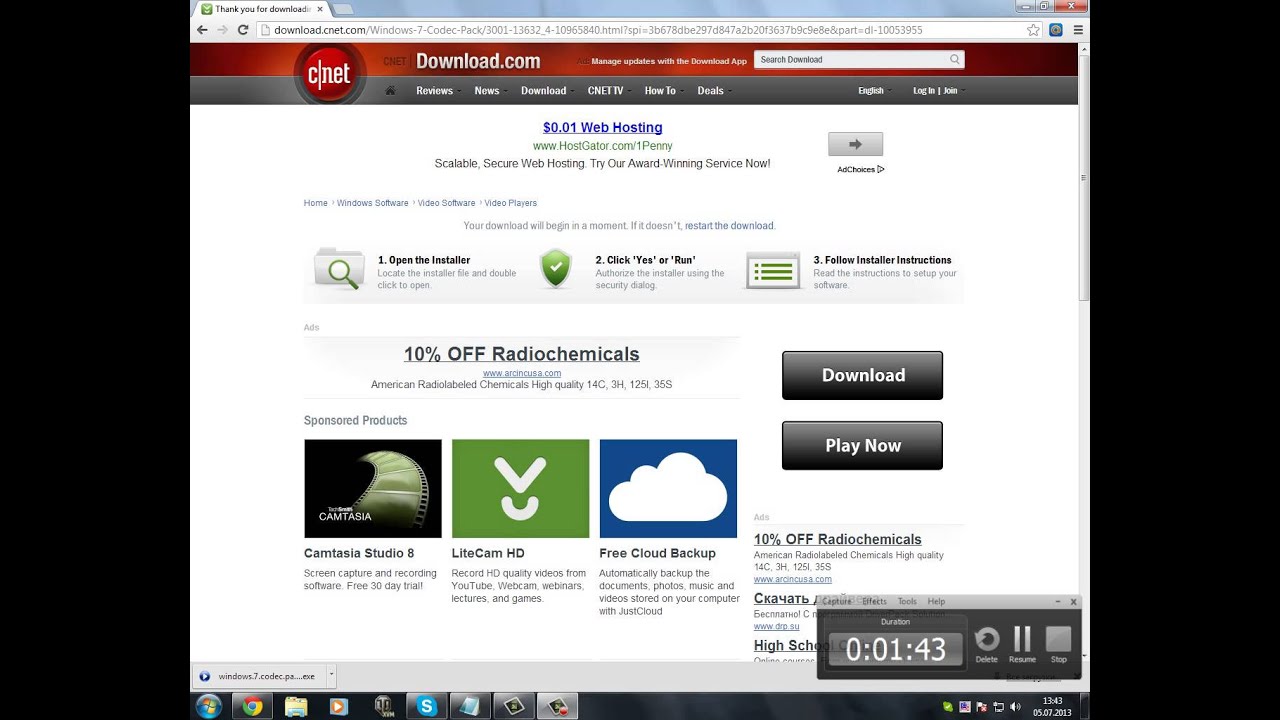This screenshot has height=720, width=1280.
Task: Click the green shield checkmark icon
Action: 555,269
